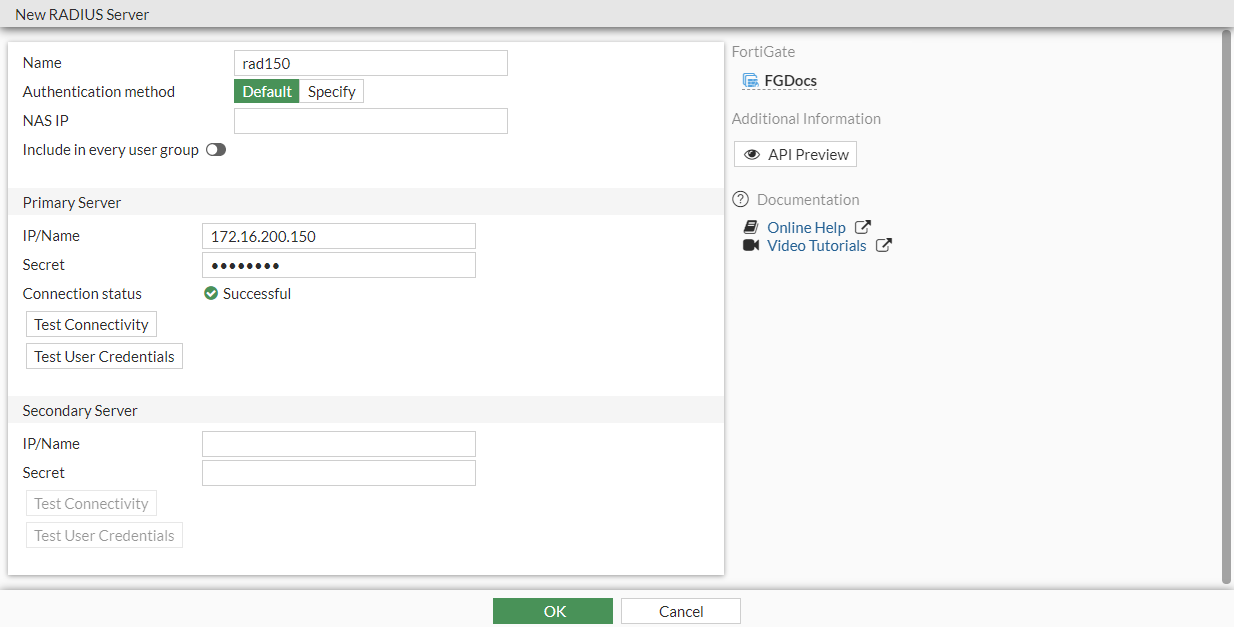Click external link icon beside Video Tutorials
Viewport: 1234px width, 627px height.
point(884,246)
